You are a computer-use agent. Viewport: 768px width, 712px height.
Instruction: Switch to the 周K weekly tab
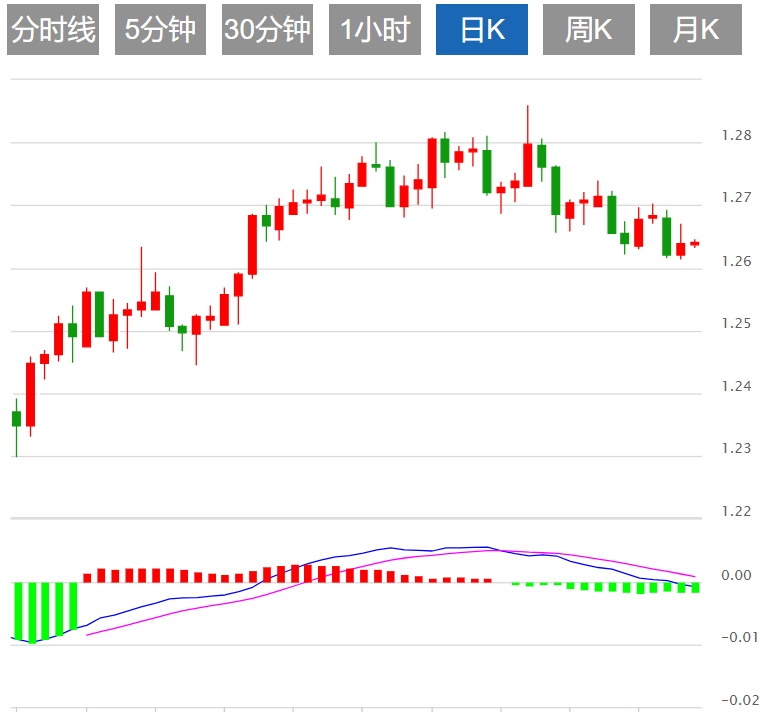click(589, 29)
